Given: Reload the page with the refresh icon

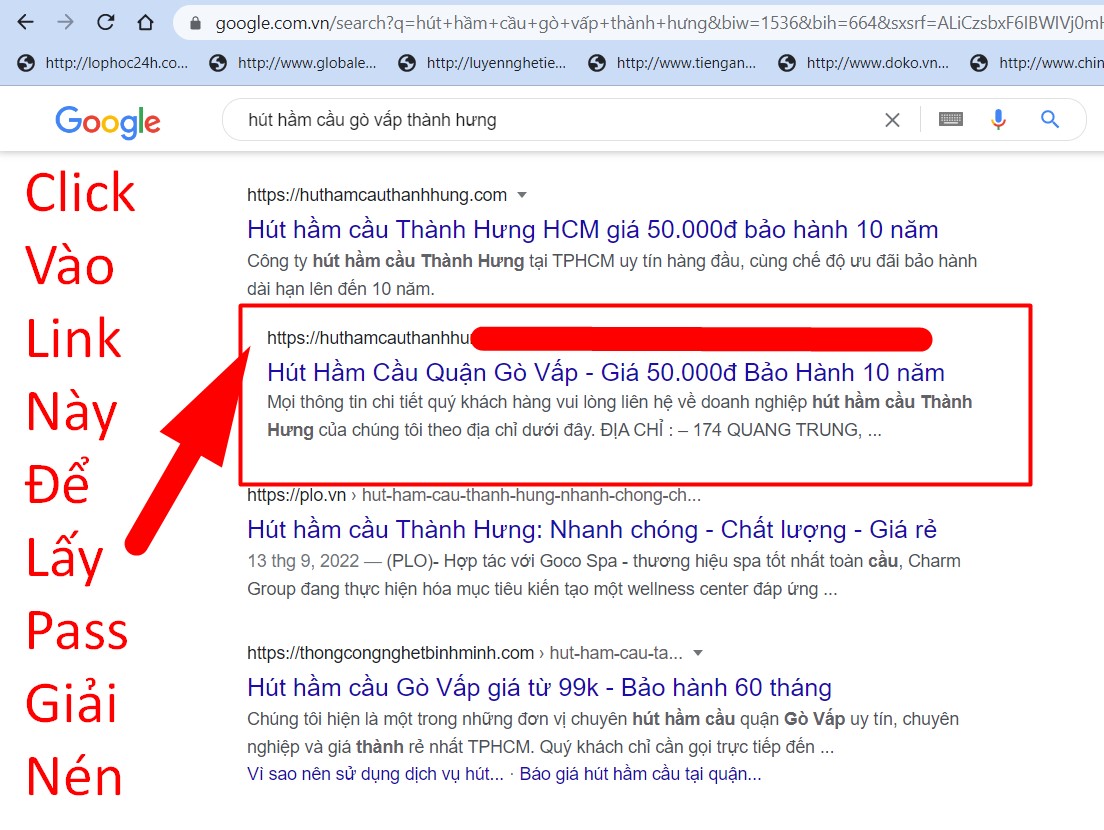Looking at the screenshot, I should pos(106,23).
